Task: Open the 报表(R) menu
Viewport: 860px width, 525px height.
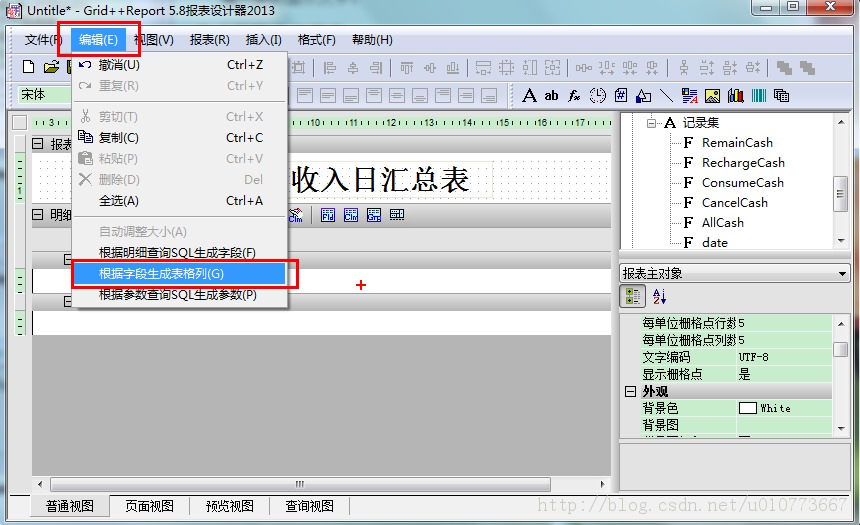Action: coord(210,40)
